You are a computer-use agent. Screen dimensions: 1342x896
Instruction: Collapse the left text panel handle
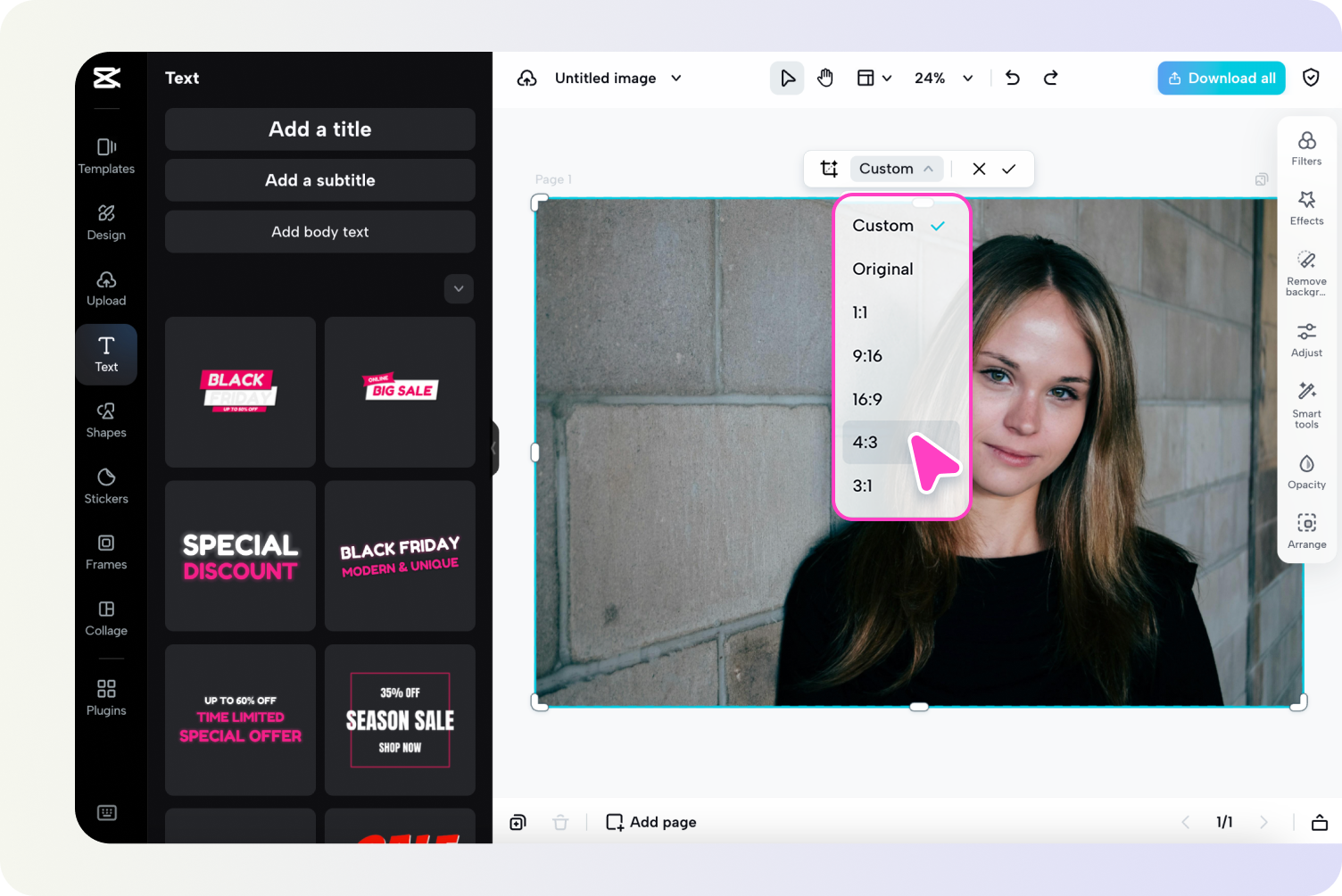click(x=494, y=448)
